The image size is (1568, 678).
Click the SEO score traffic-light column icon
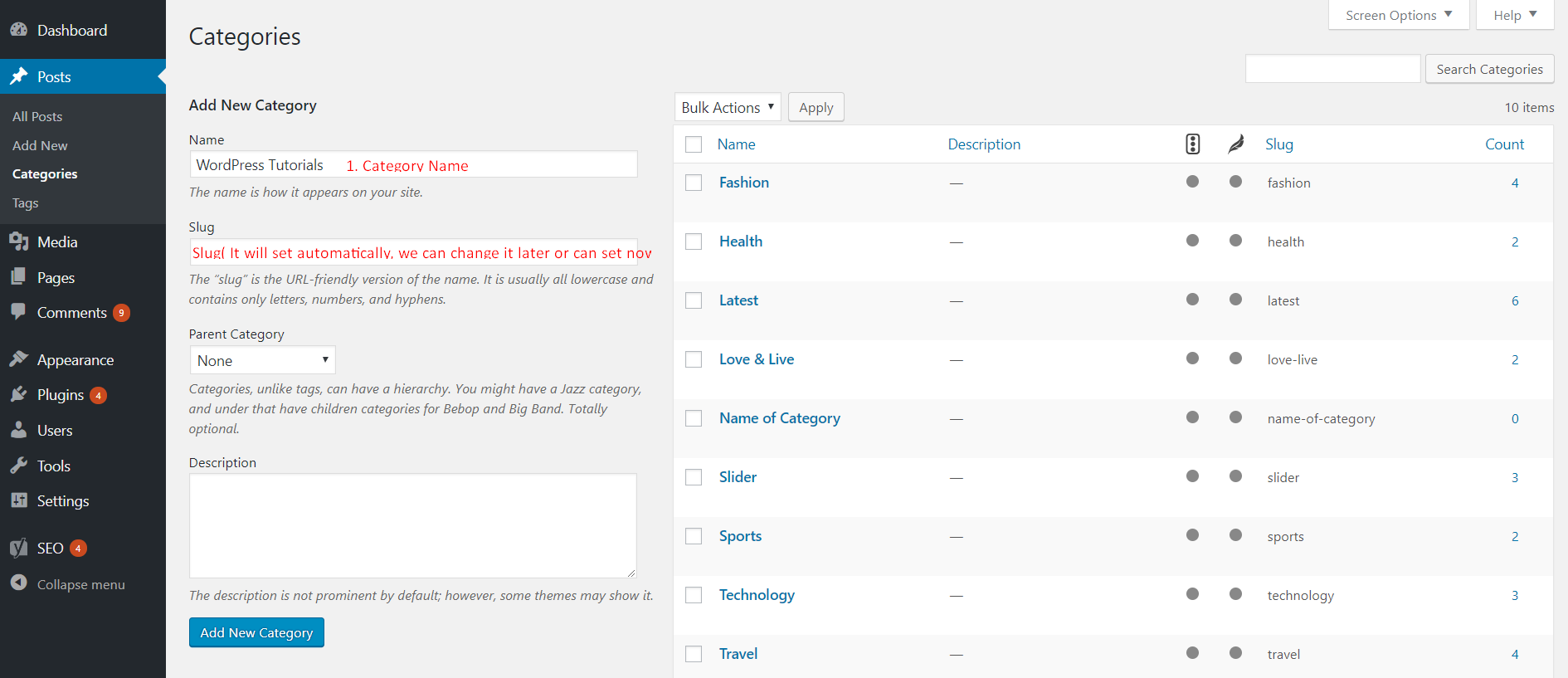click(x=1192, y=144)
